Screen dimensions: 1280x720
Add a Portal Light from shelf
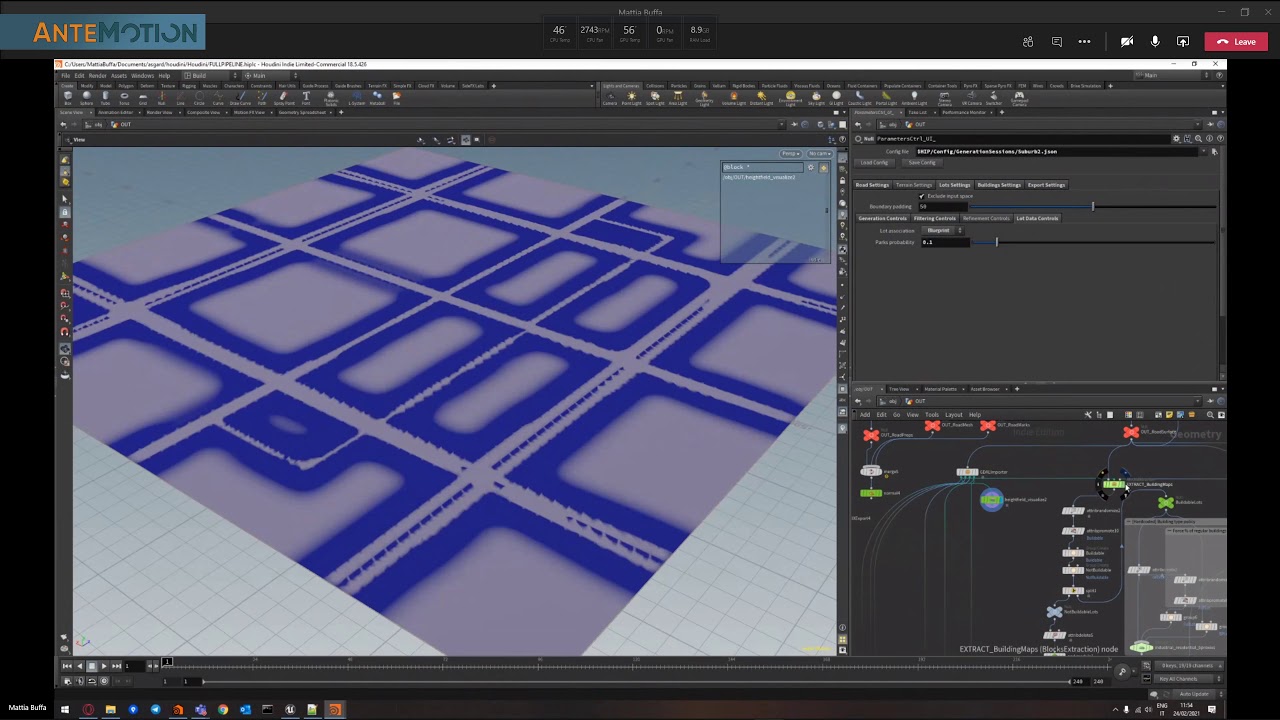tap(886, 98)
